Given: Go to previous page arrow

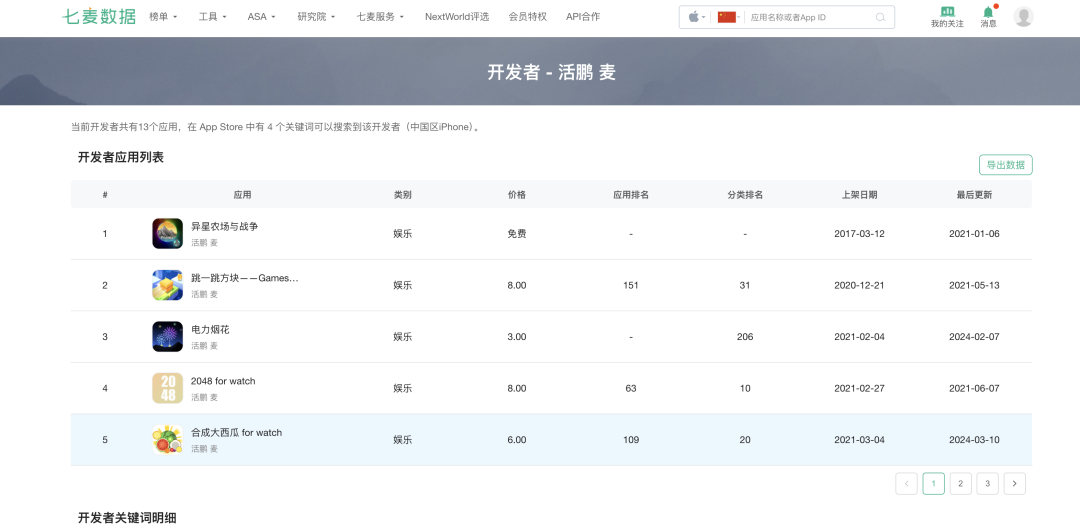Looking at the screenshot, I should 906,483.
